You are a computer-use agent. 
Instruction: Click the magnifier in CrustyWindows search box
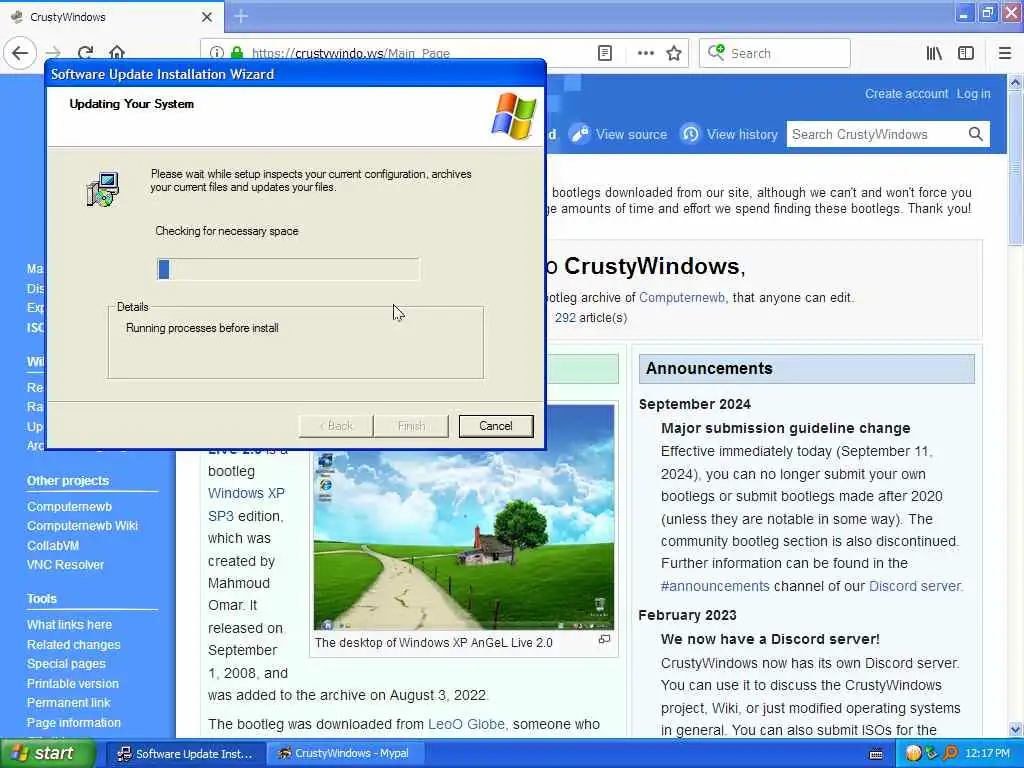pos(976,134)
